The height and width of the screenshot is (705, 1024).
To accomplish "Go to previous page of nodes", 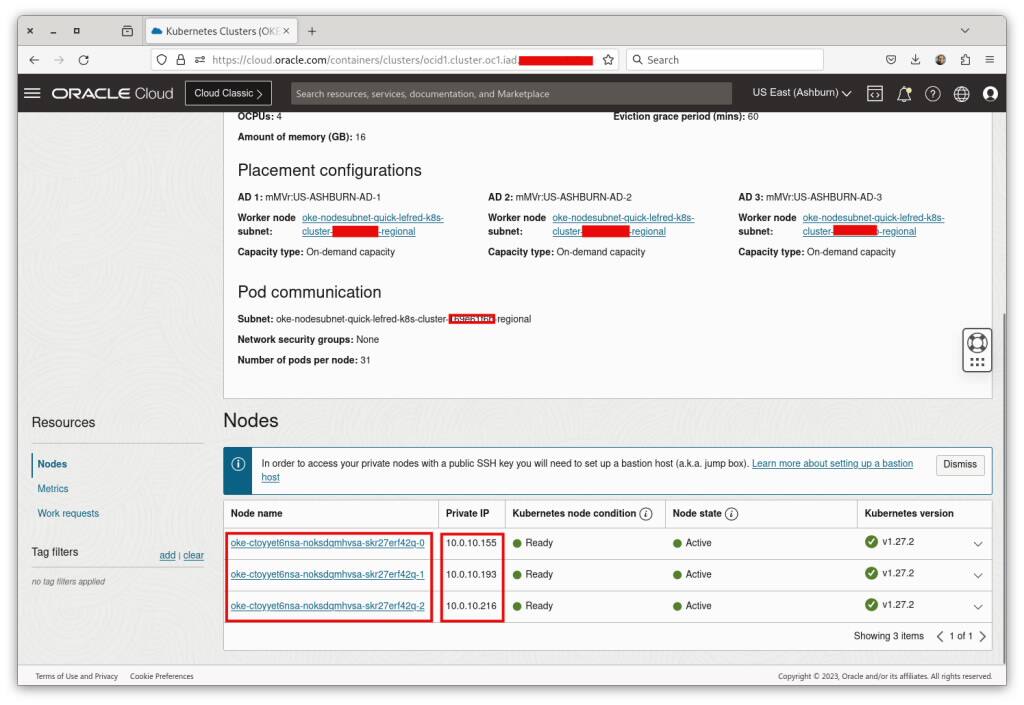I will coord(940,636).
